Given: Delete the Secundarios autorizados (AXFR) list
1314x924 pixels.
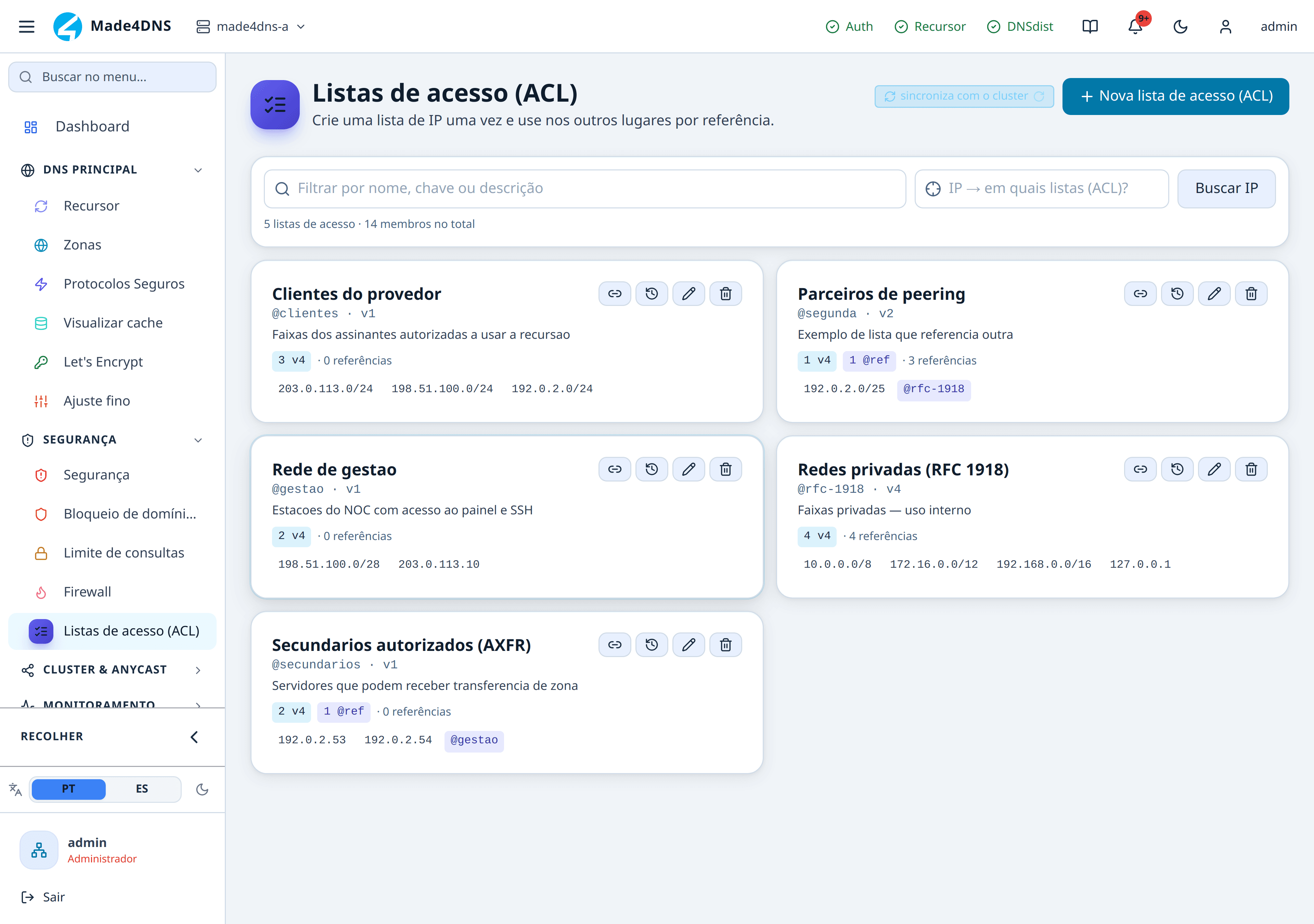Looking at the screenshot, I should click(726, 645).
